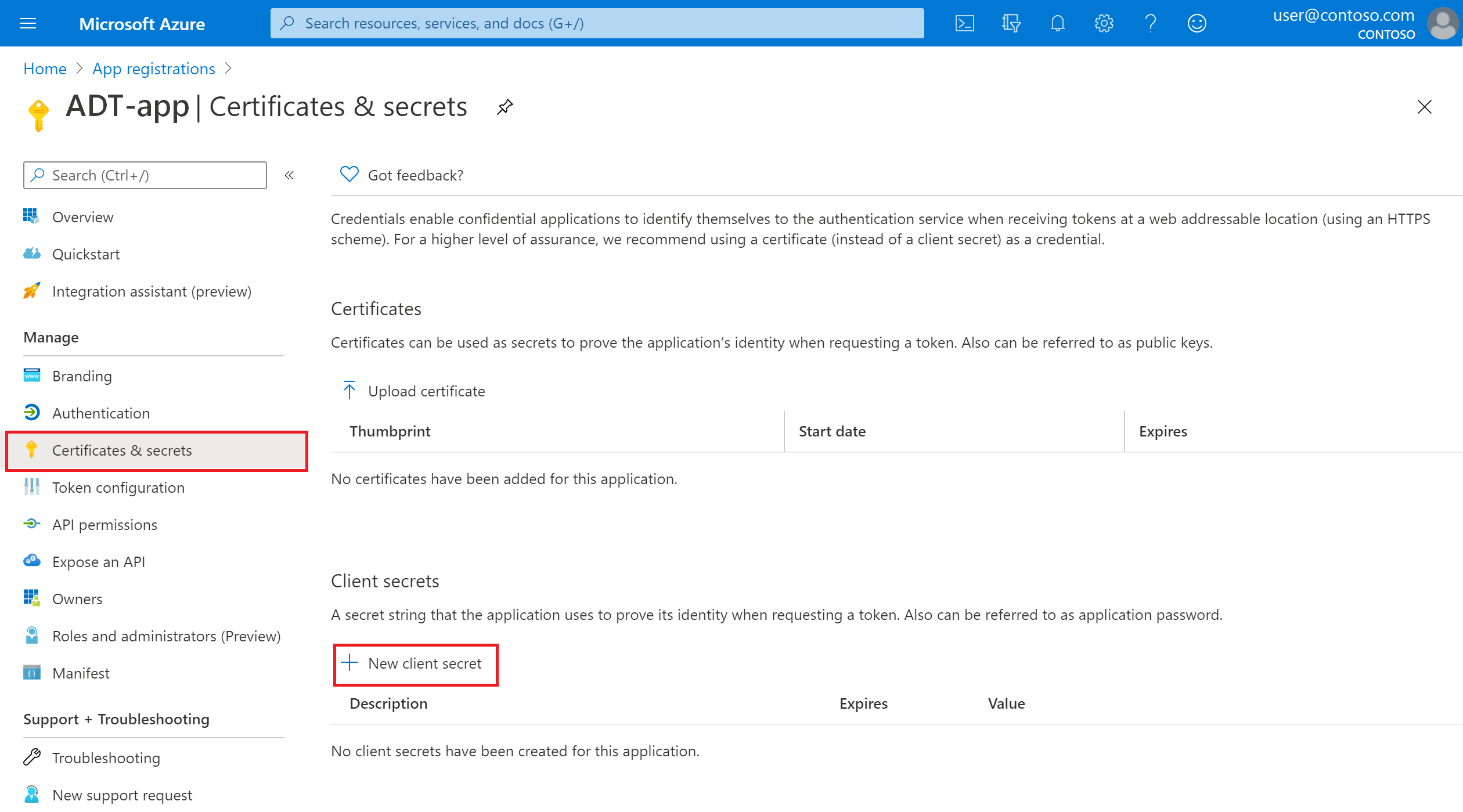Click the Overview navigation icon
This screenshot has width=1463, height=812.
29,216
